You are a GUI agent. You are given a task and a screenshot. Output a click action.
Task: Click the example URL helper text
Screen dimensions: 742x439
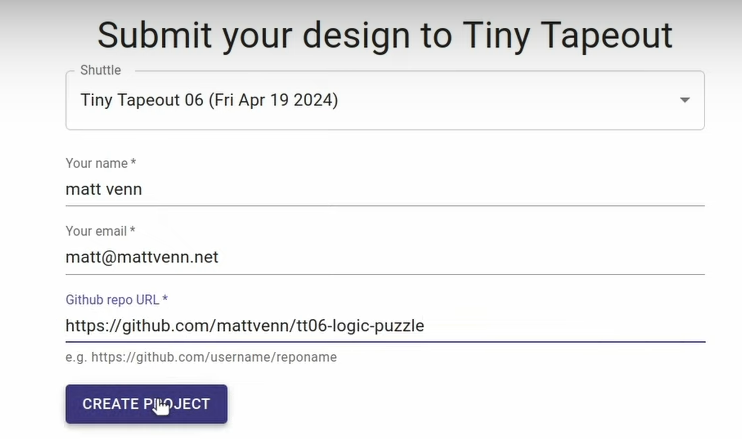point(201,357)
